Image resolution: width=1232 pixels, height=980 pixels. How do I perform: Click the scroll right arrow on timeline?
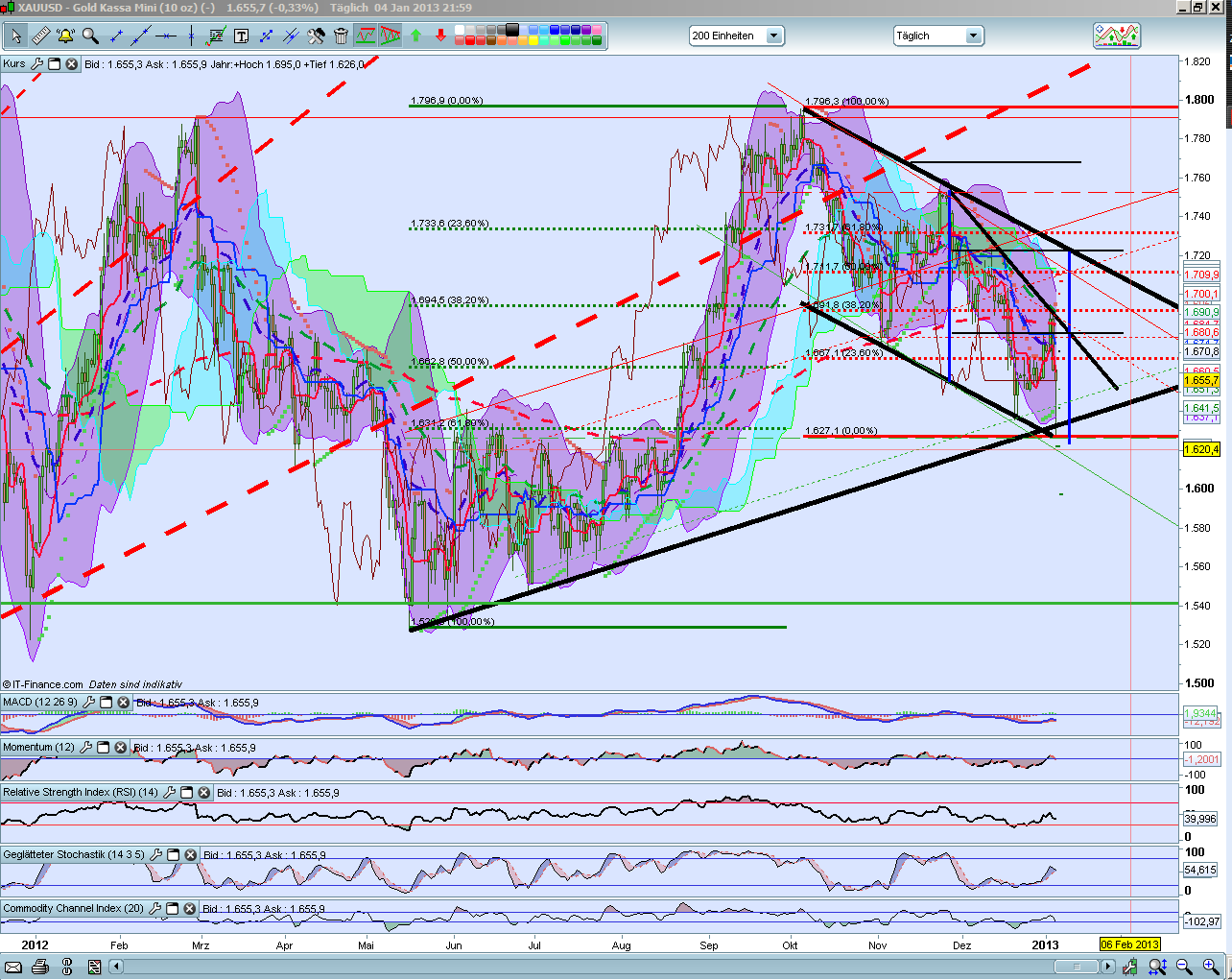coord(1108,967)
